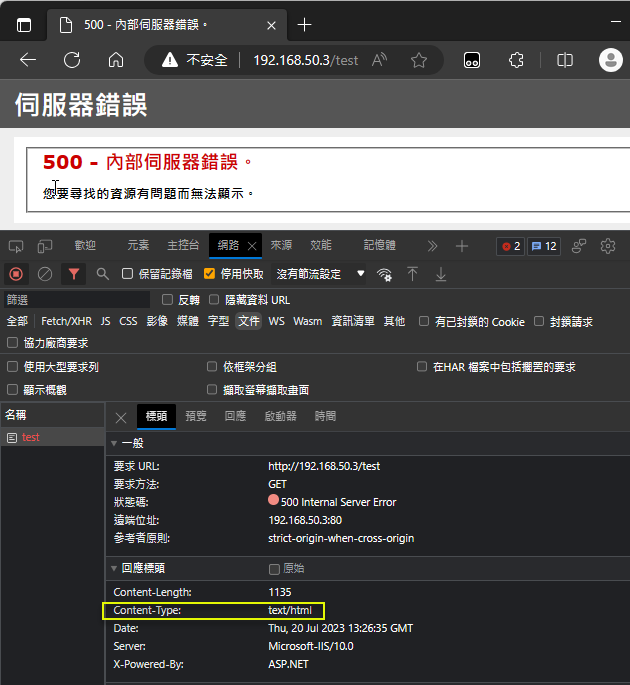
Task: Toggle device emulation icon
Action: pyautogui.click(x=45, y=246)
